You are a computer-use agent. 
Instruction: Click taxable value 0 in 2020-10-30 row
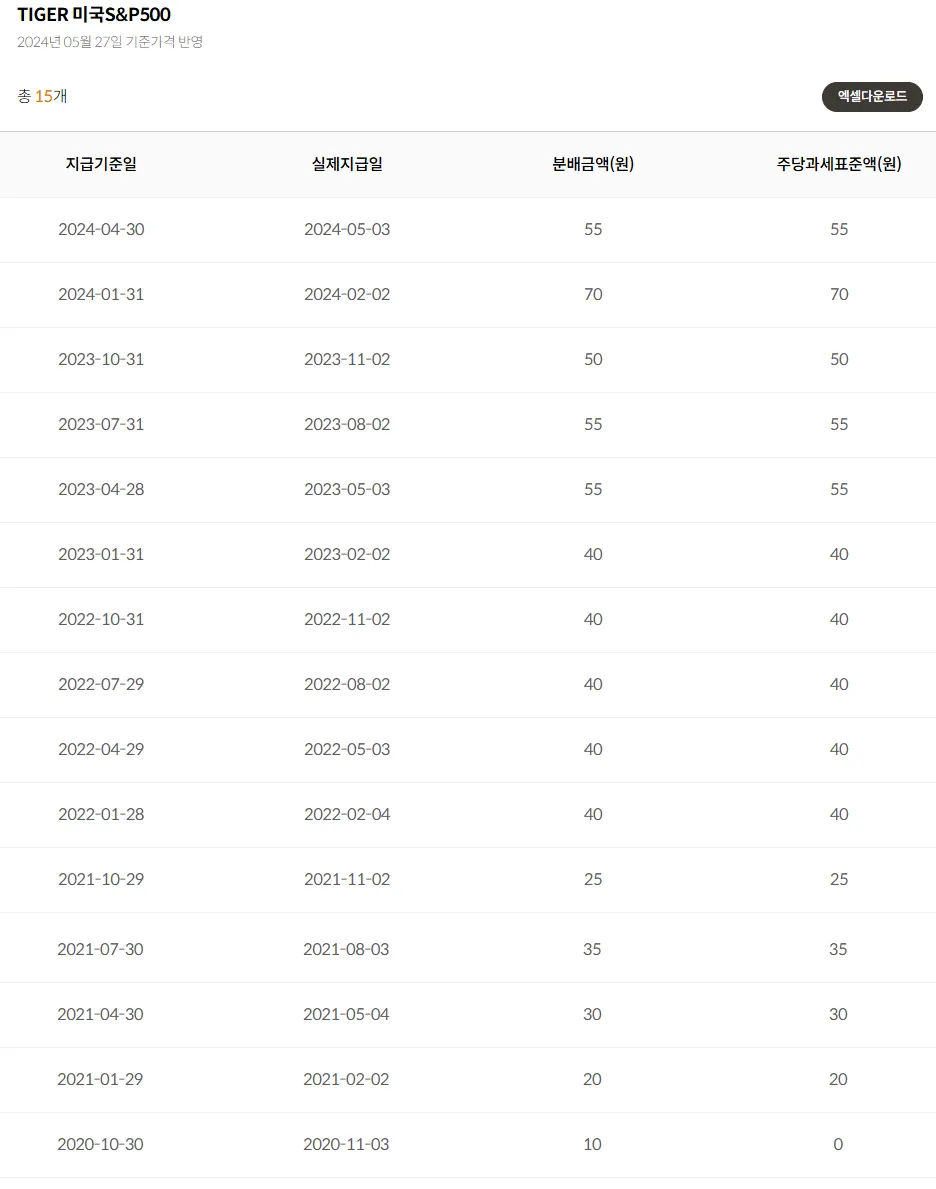coord(838,1144)
